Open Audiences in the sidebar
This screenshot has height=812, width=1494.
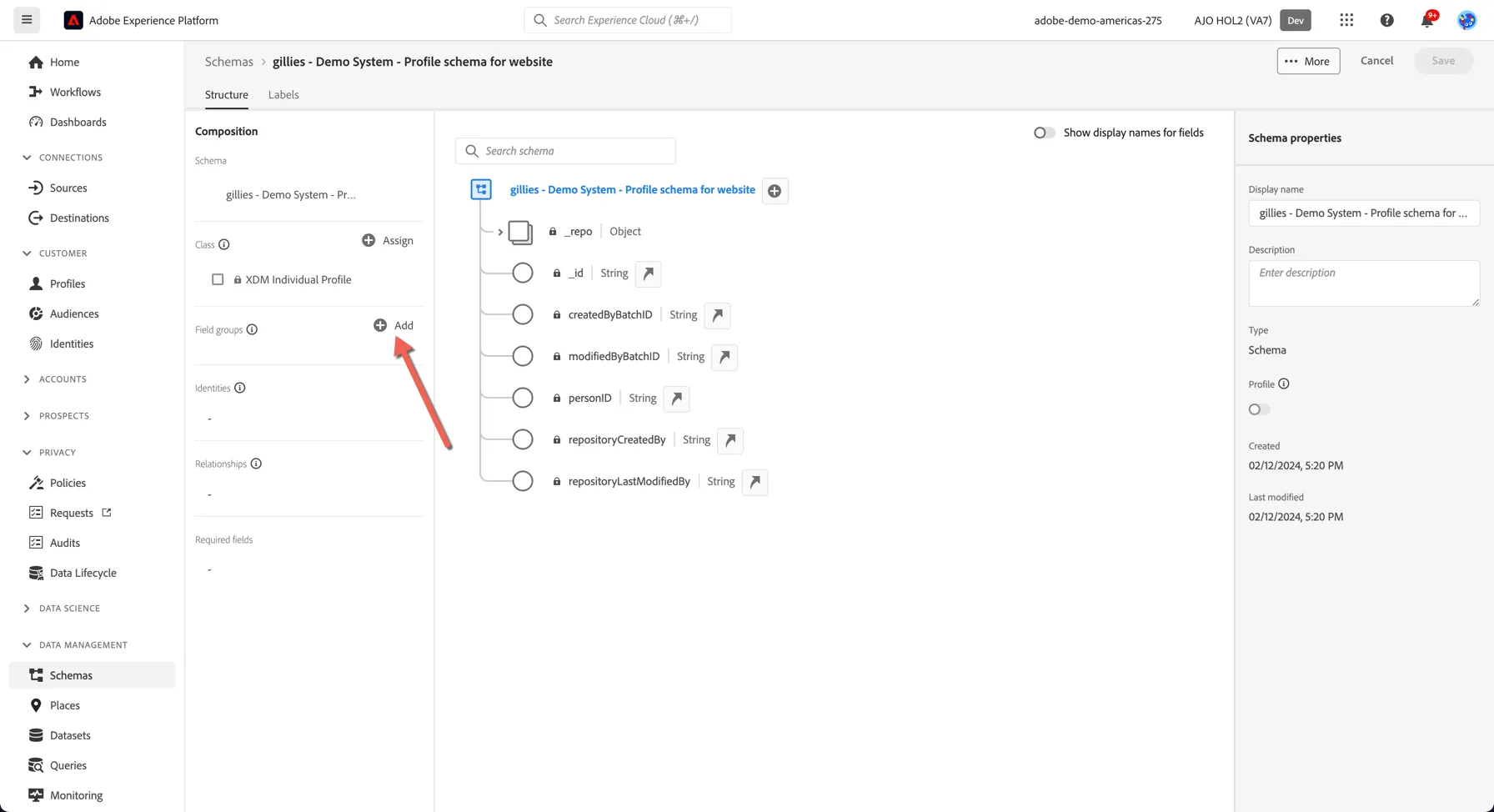point(74,313)
